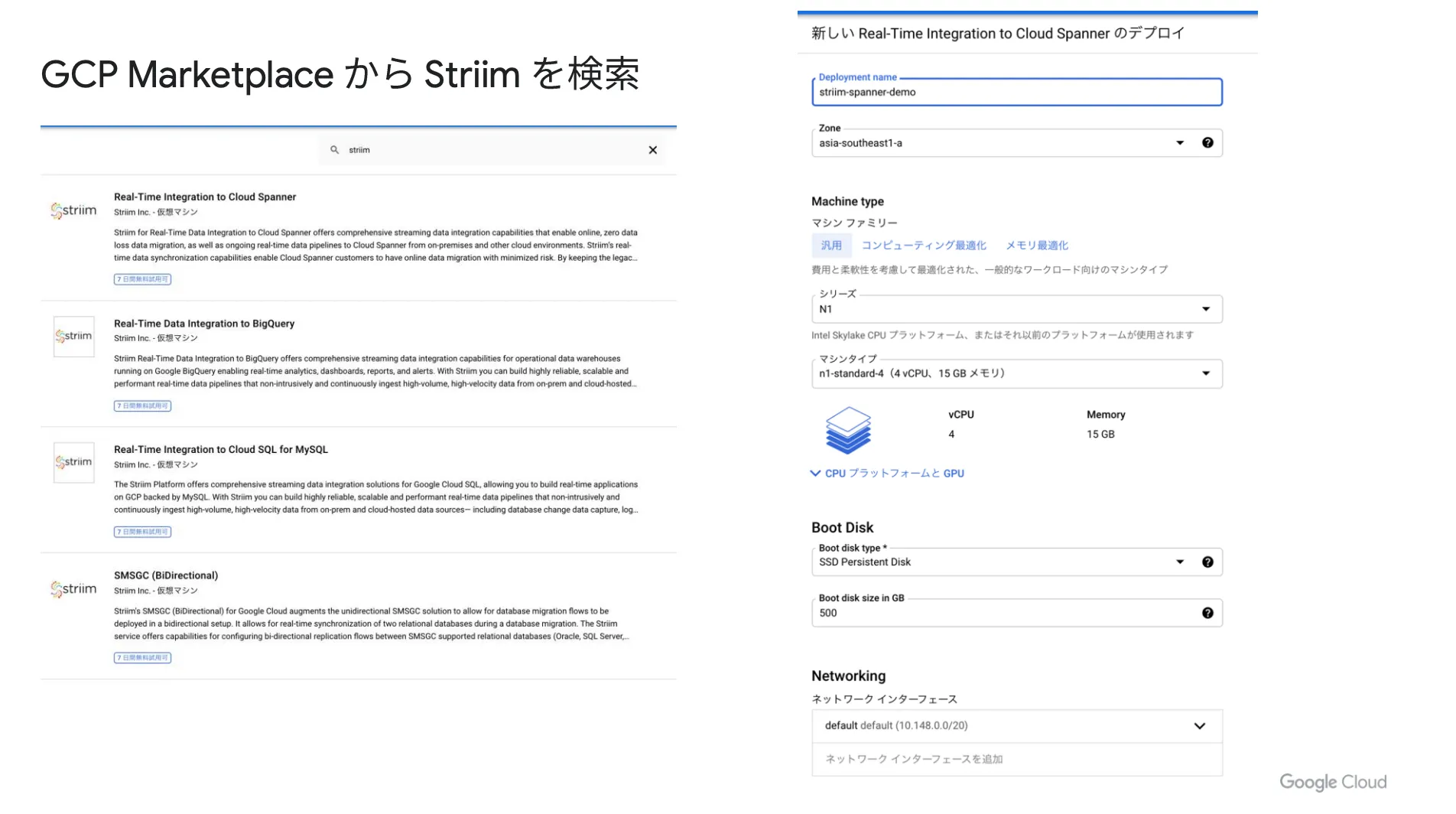Select the 汎用 machine family tab
The width and height of the screenshot is (1456, 814).
click(831, 246)
